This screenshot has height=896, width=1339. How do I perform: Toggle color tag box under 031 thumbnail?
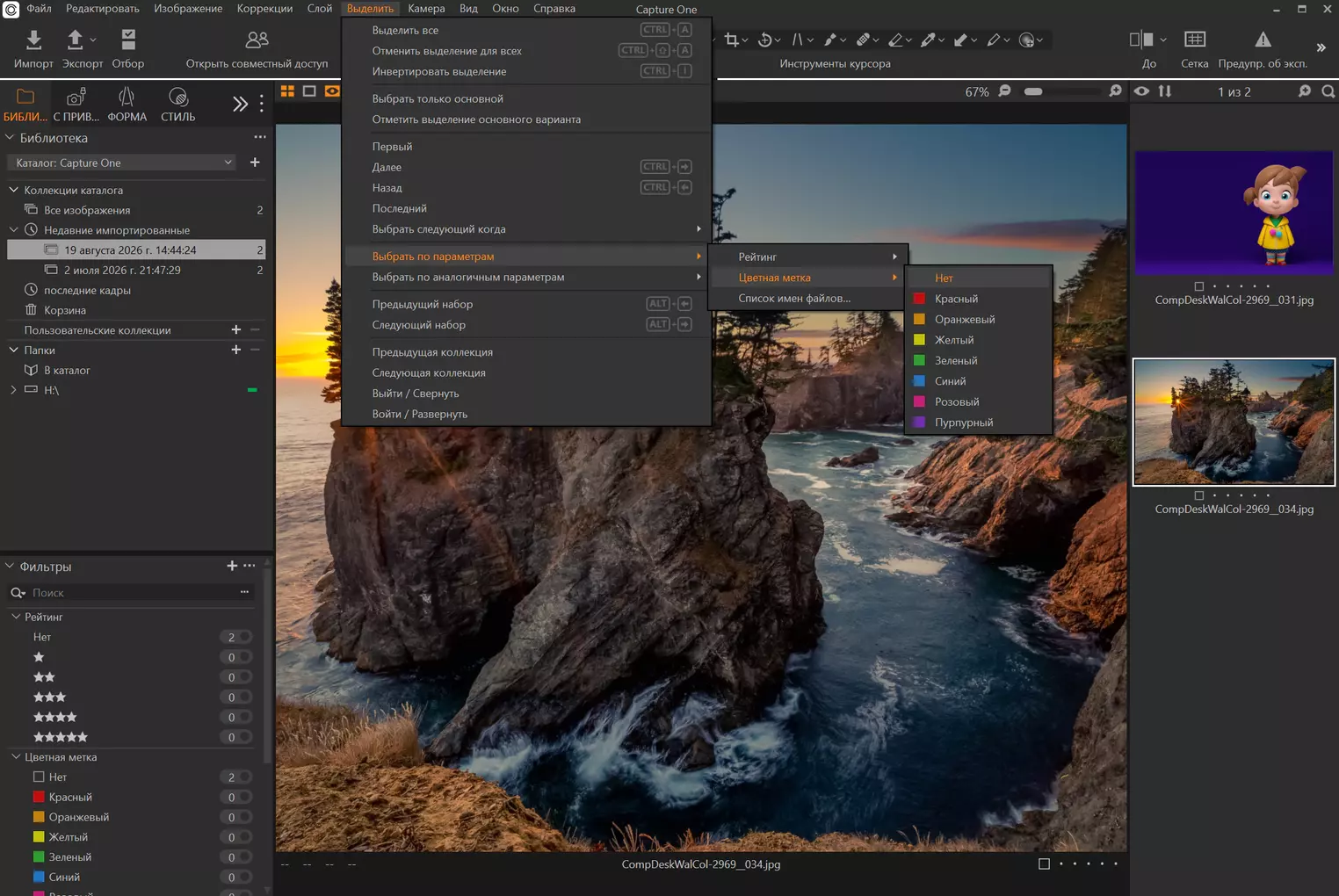(1198, 286)
